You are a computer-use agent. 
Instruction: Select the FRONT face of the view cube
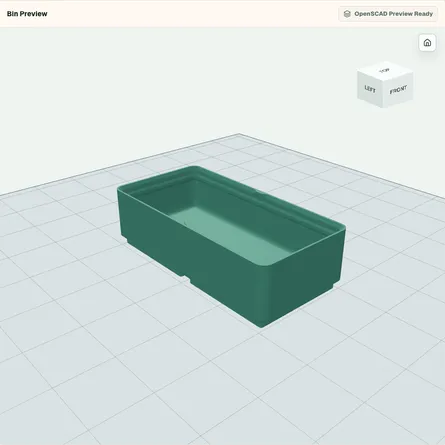[398, 90]
